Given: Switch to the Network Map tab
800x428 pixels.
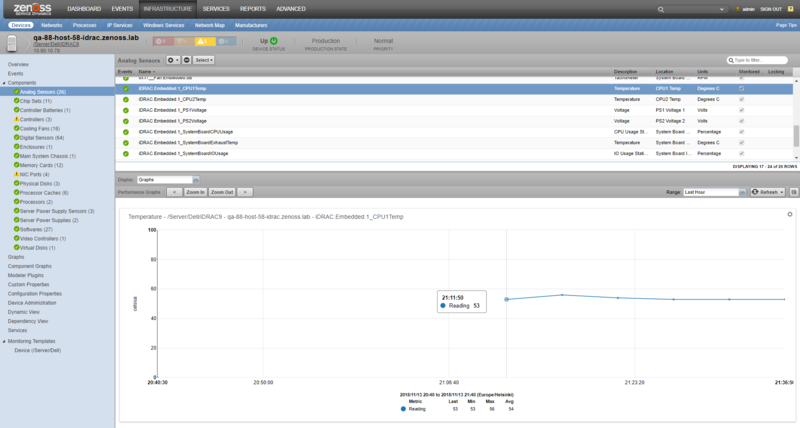Looking at the screenshot, I should 210,25.
